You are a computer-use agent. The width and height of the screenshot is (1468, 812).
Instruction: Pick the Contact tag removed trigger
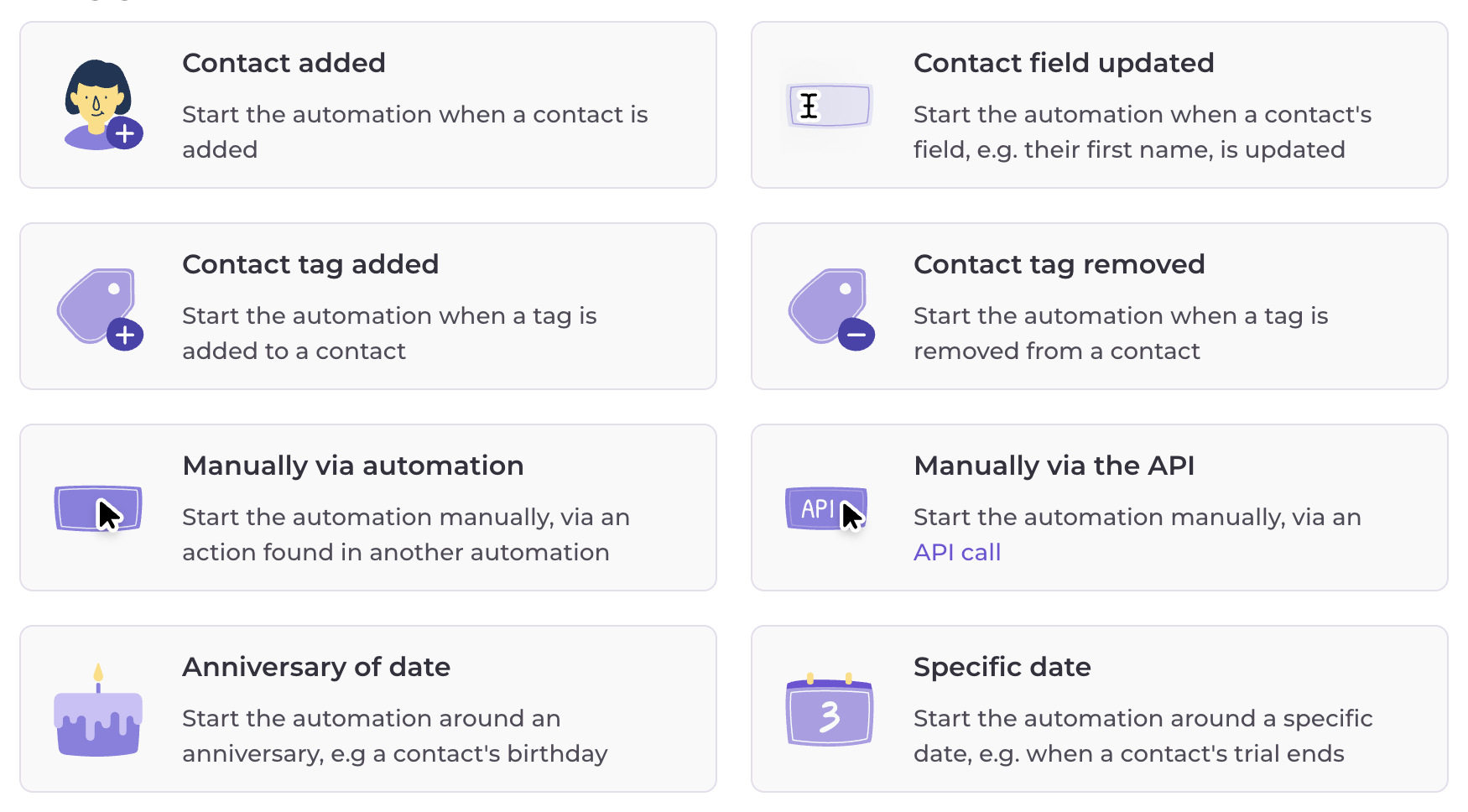[1100, 306]
